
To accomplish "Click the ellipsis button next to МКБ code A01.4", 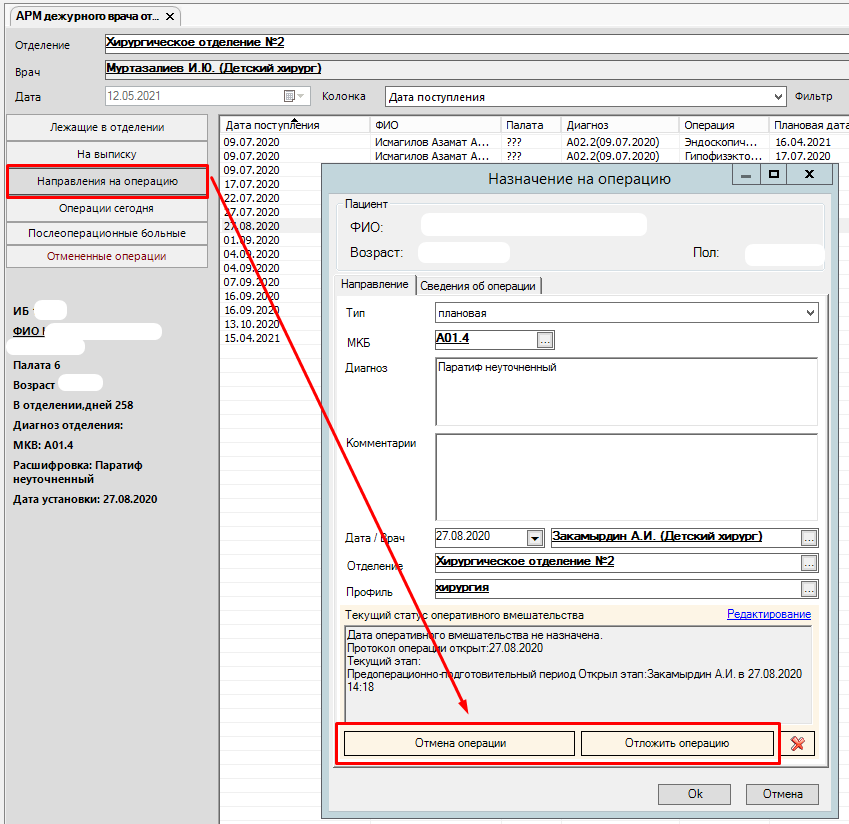I will point(545,340).
